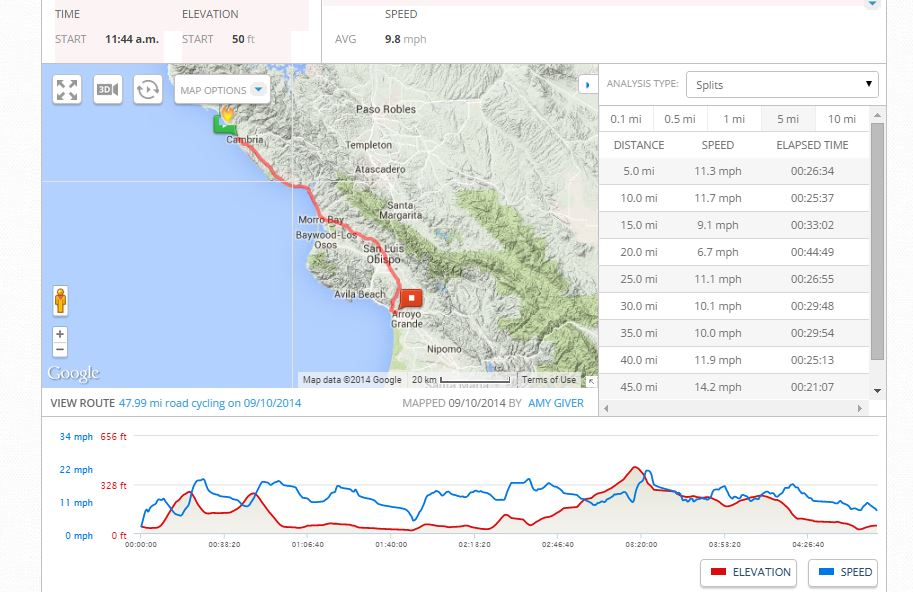This screenshot has height=592, width=913.
Task: Open Google Maps Terms of Use
Action: click(548, 380)
